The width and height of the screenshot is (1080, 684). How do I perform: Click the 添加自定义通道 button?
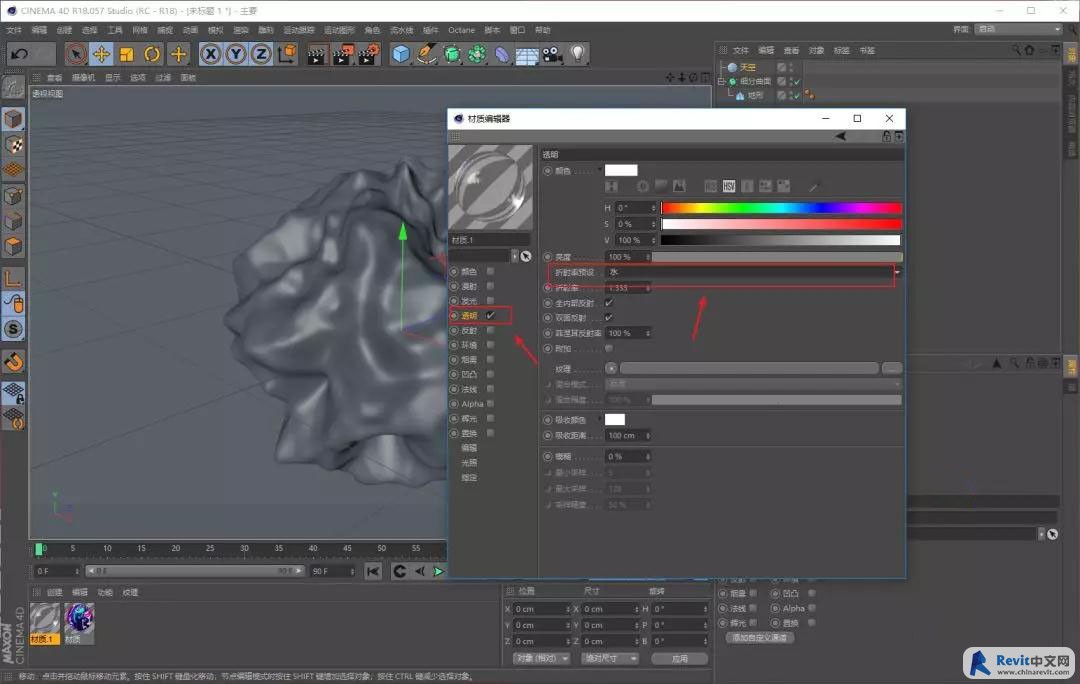[x=759, y=638]
